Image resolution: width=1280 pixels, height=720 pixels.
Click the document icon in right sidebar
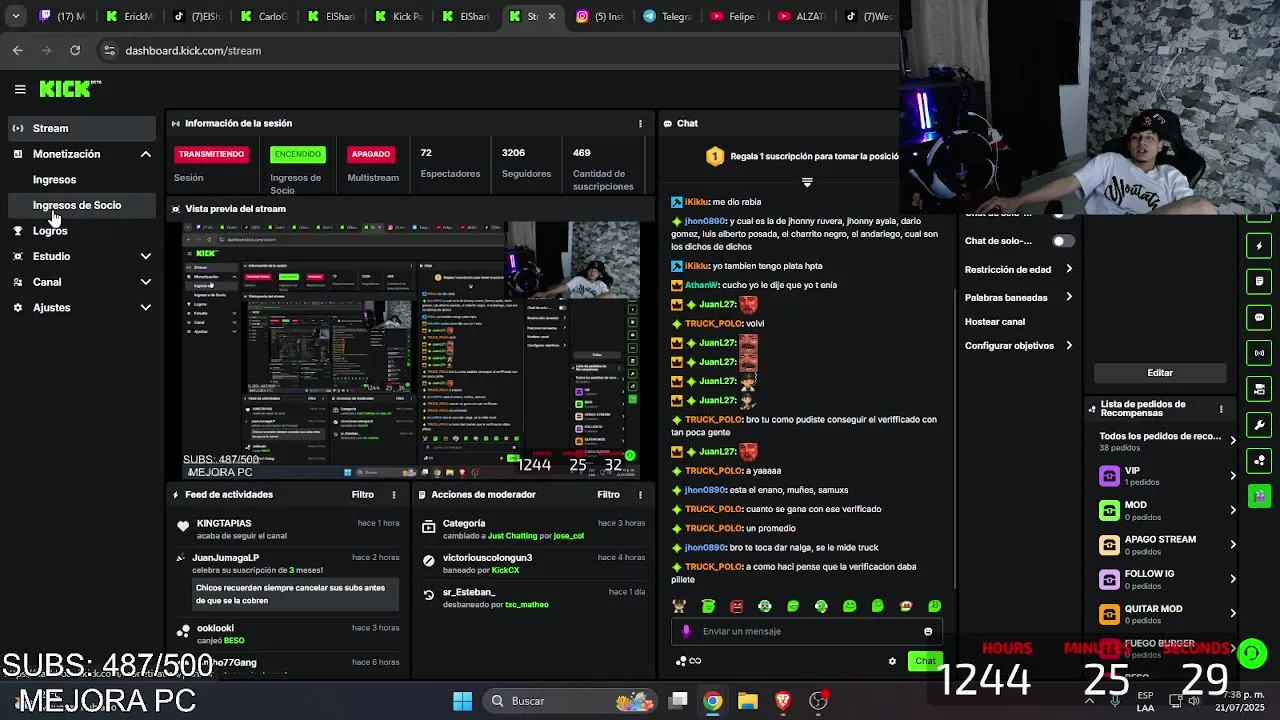pyautogui.click(x=1259, y=282)
